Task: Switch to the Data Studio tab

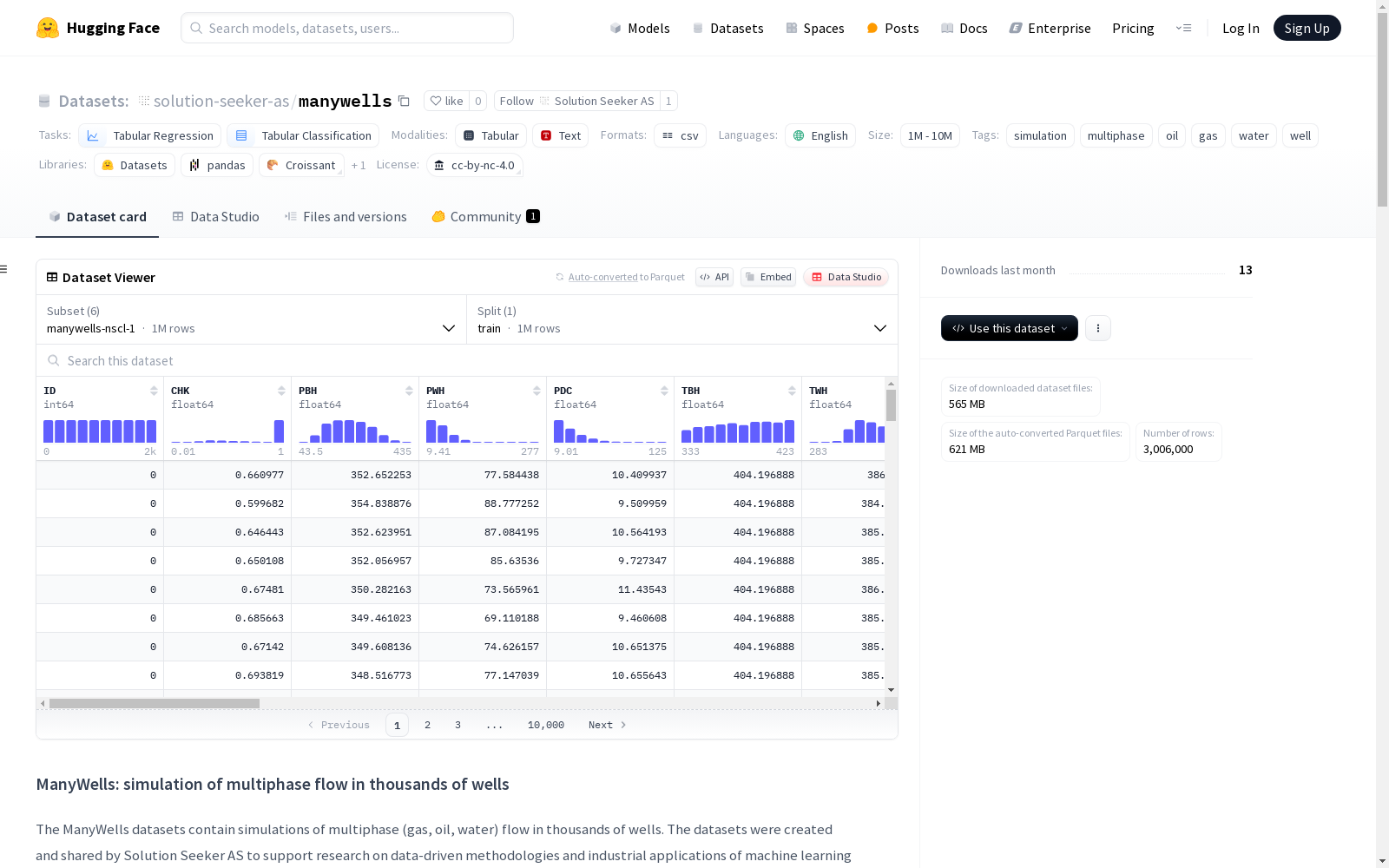Action: pyautogui.click(x=215, y=217)
